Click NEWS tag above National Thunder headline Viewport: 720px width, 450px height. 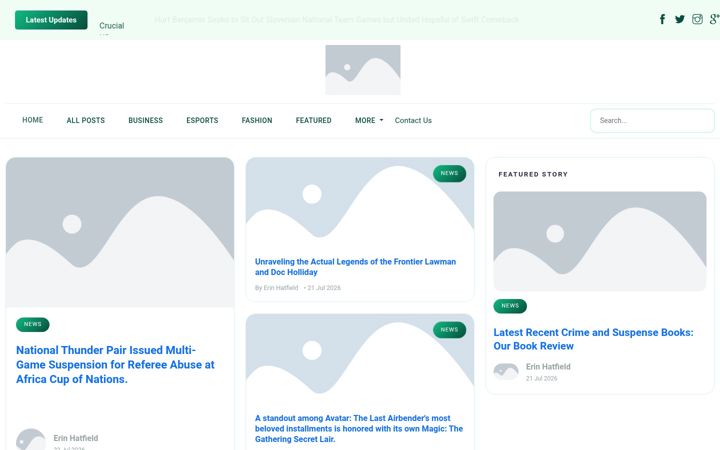pyautogui.click(x=33, y=324)
